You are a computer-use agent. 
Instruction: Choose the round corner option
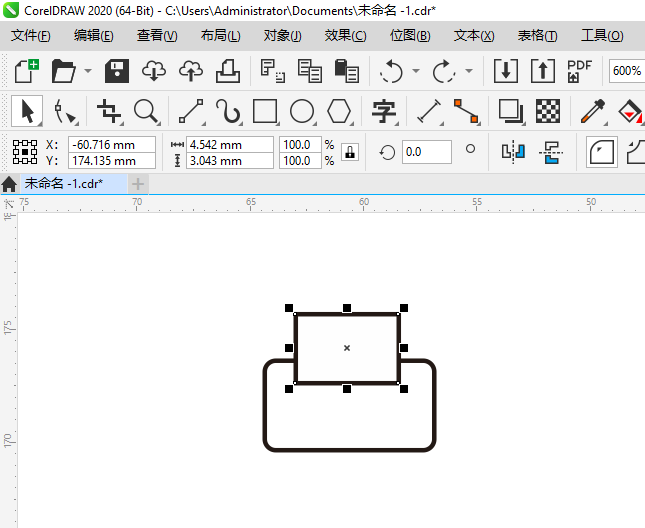tap(602, 152)
